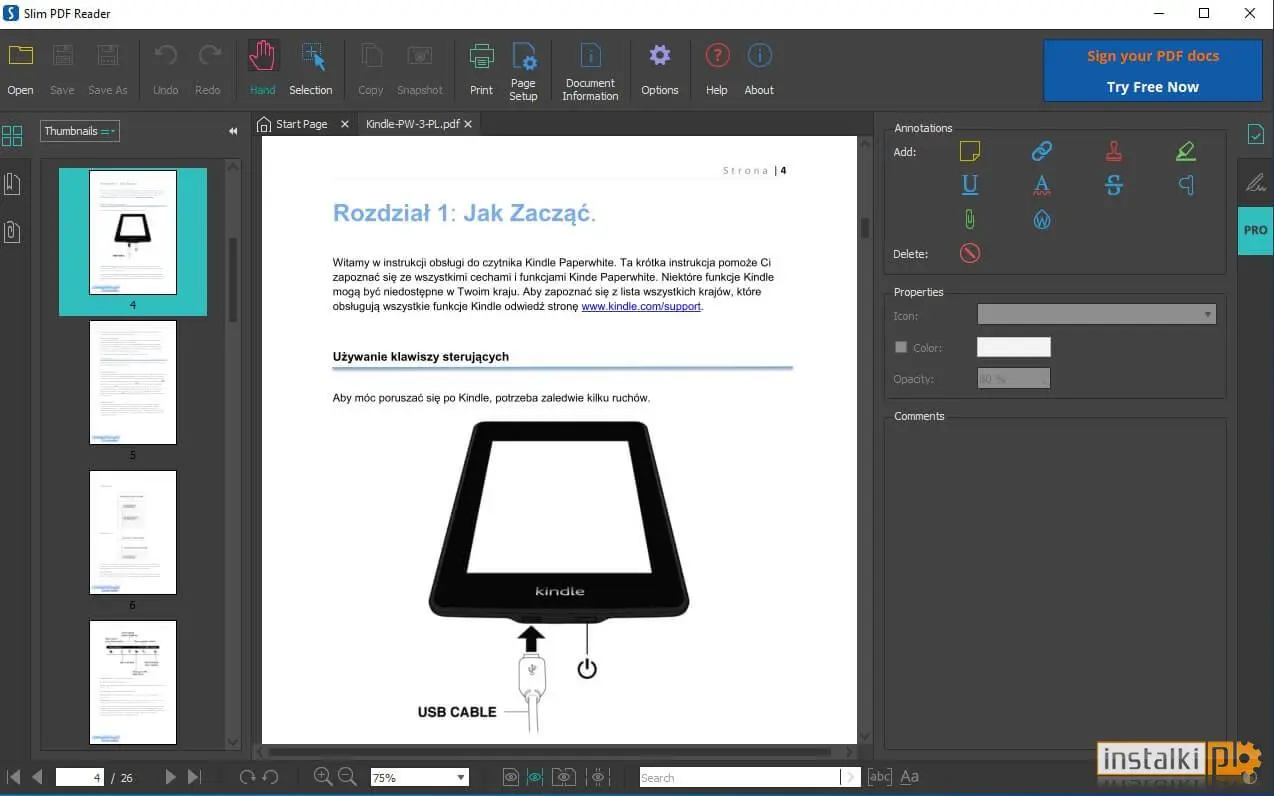Open the document check panel tab

click(1255, 133)
